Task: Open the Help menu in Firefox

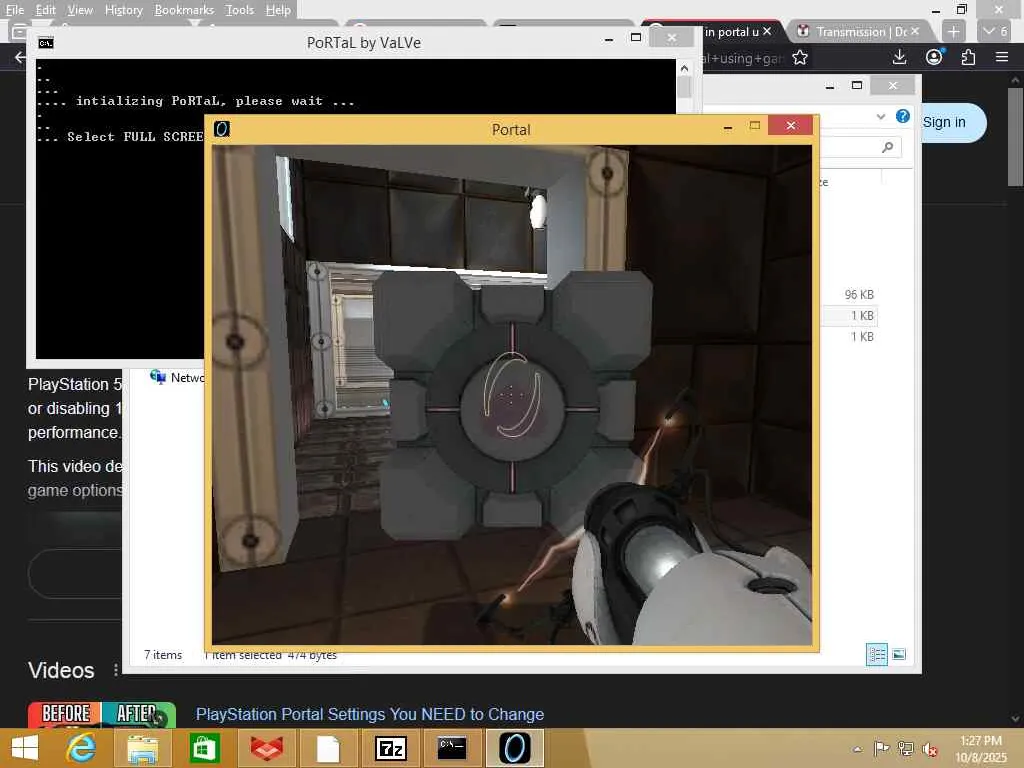Action: (278, 10)
